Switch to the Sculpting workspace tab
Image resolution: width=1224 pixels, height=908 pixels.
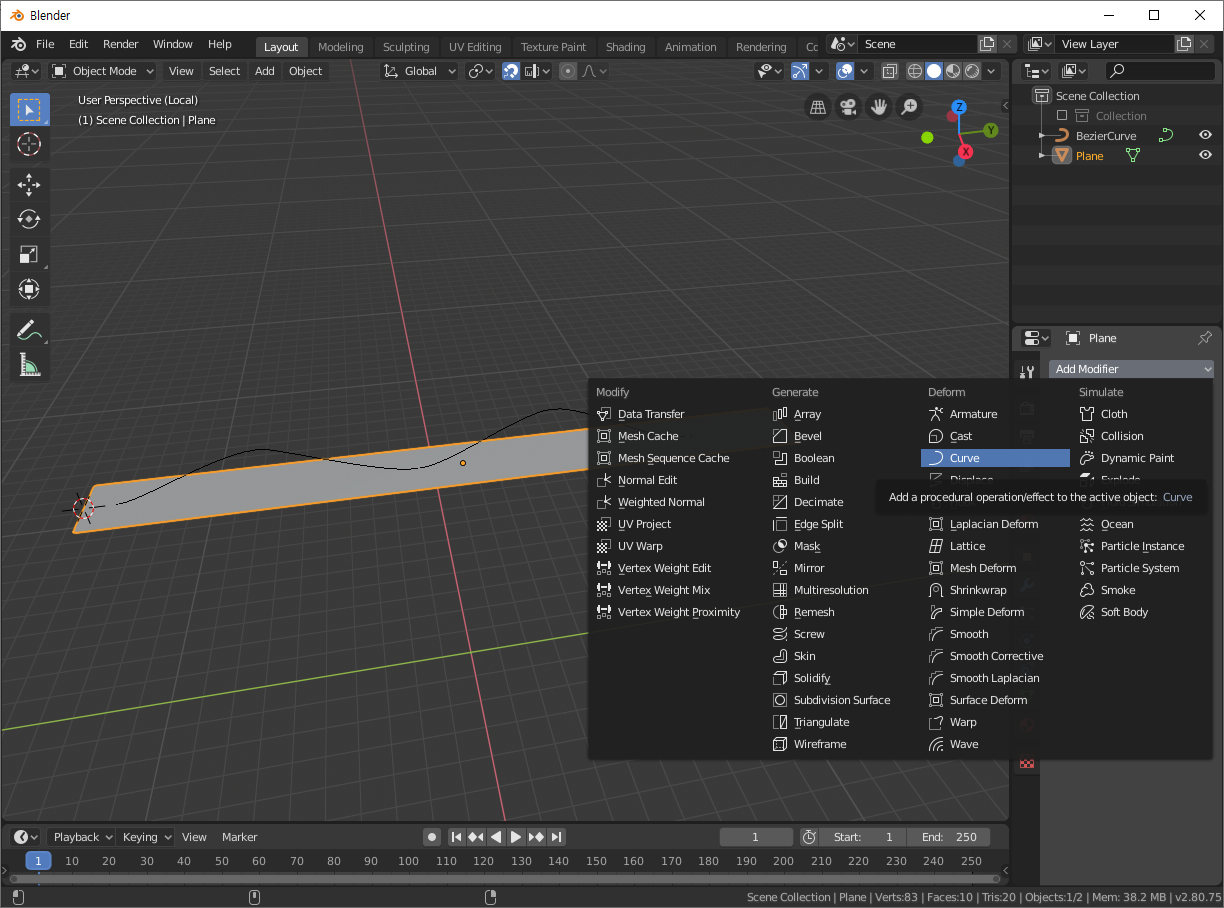click(406, 47)
